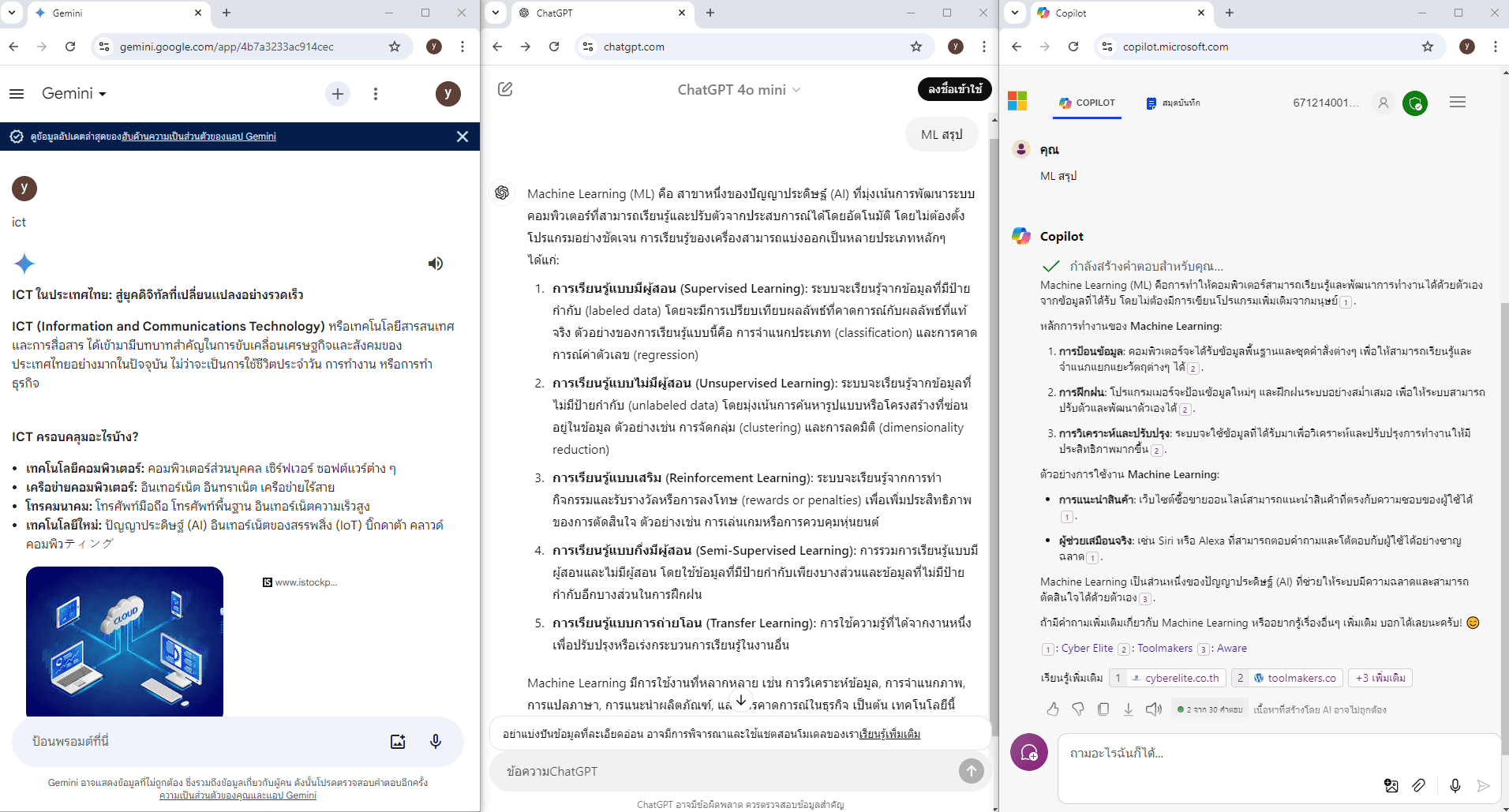Start new chat with Gemini plus button
This screenshot has height=812, width=1509.
coord(337,94)
